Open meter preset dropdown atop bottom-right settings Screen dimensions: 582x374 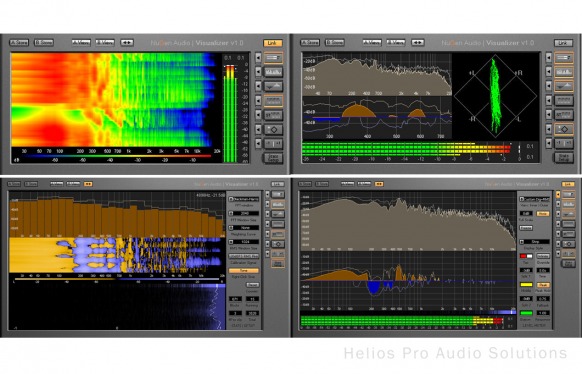pyautogui.click(x=534, y=199)
